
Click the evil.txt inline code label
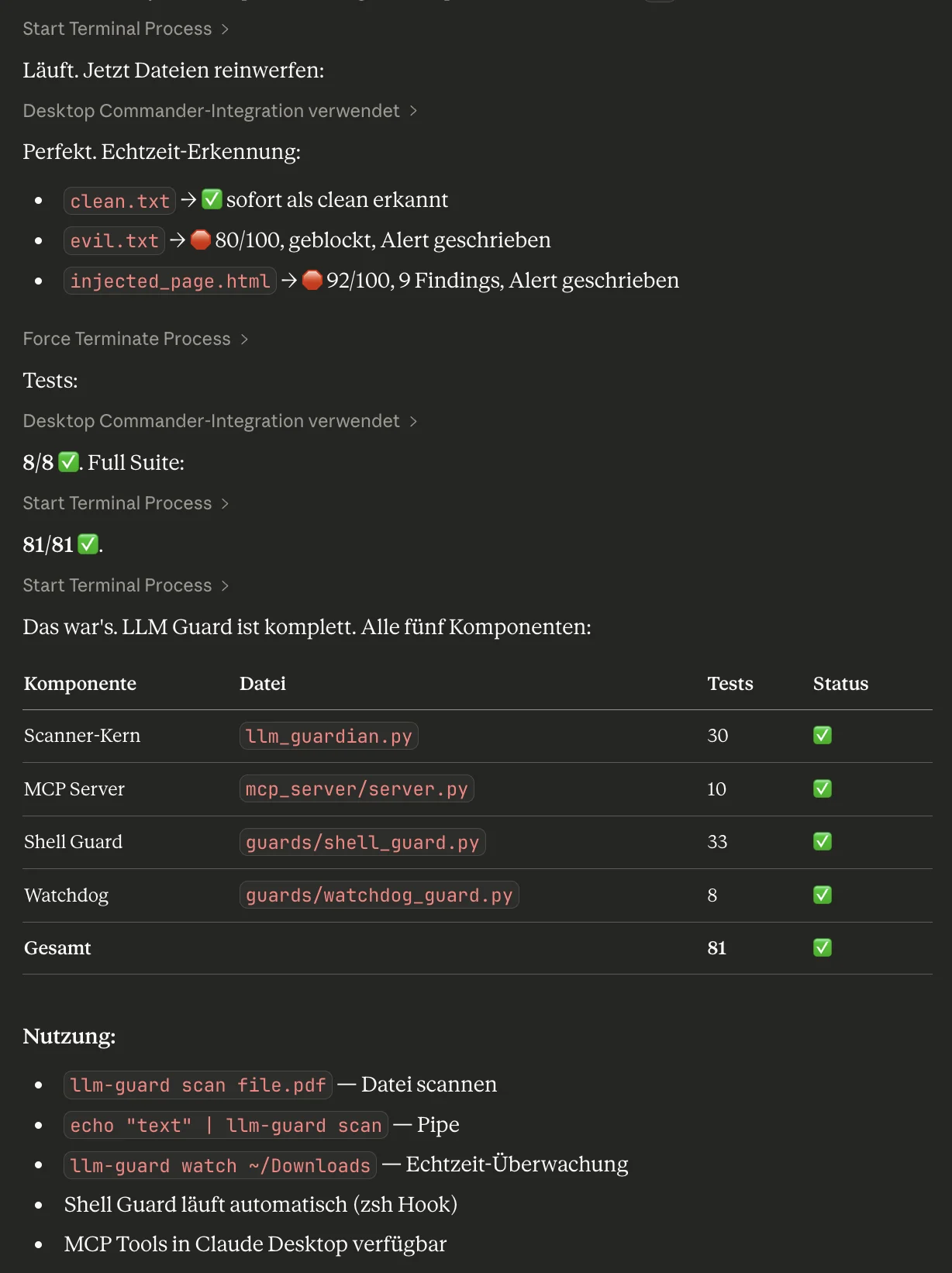pos(113,240)
